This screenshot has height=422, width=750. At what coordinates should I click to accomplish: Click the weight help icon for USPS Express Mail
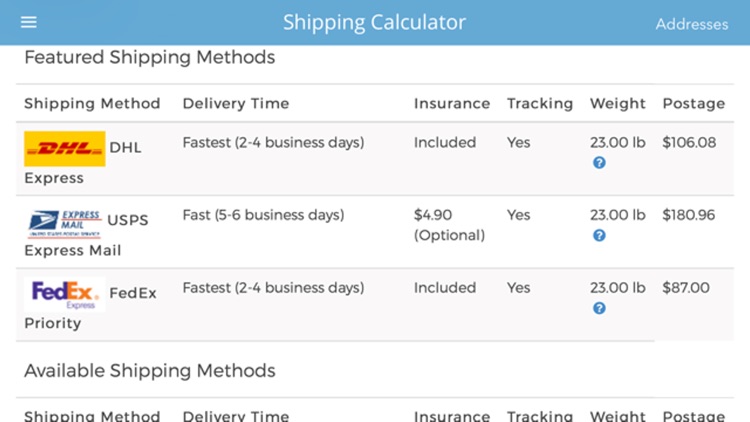coord(599,235)
